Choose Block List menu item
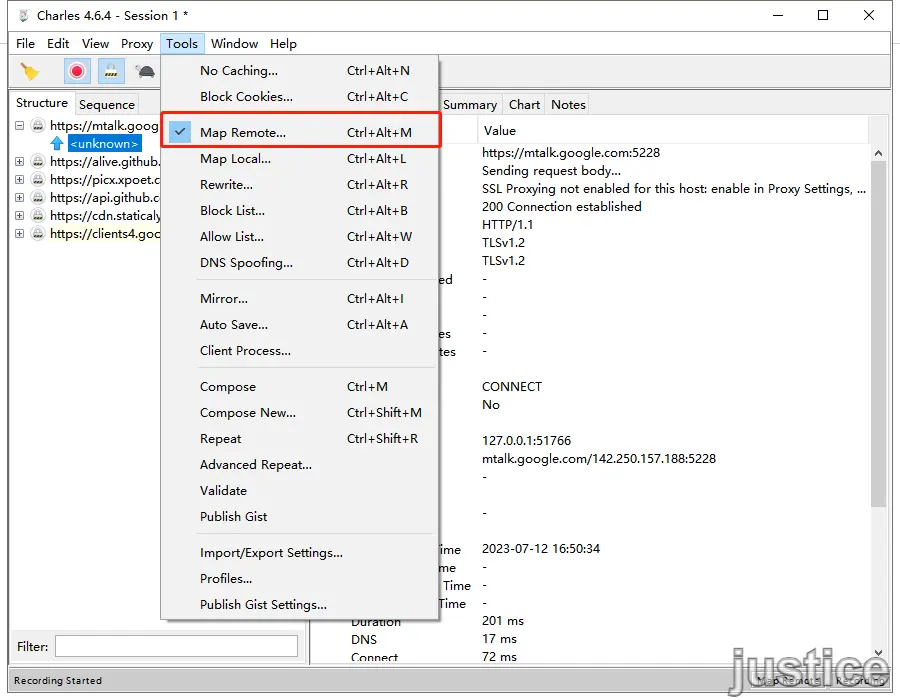The image size is (900, 700). 301,211
